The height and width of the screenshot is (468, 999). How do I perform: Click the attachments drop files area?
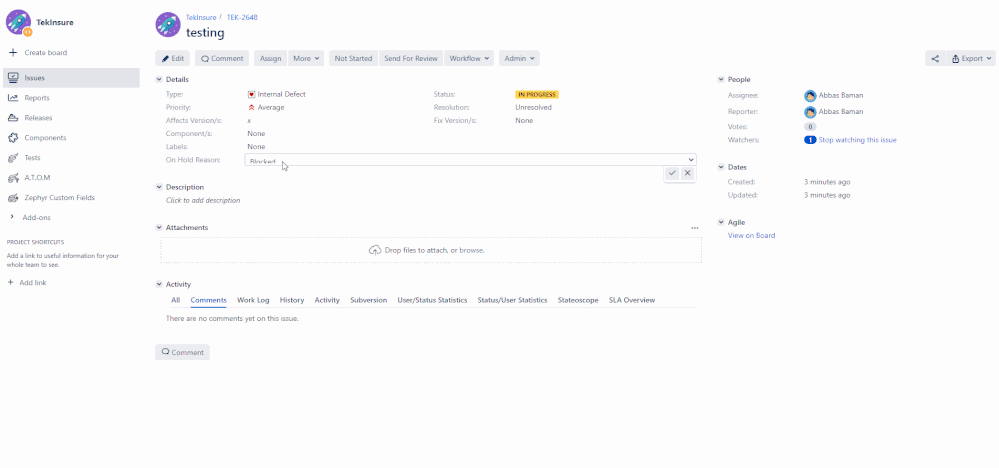431,250
